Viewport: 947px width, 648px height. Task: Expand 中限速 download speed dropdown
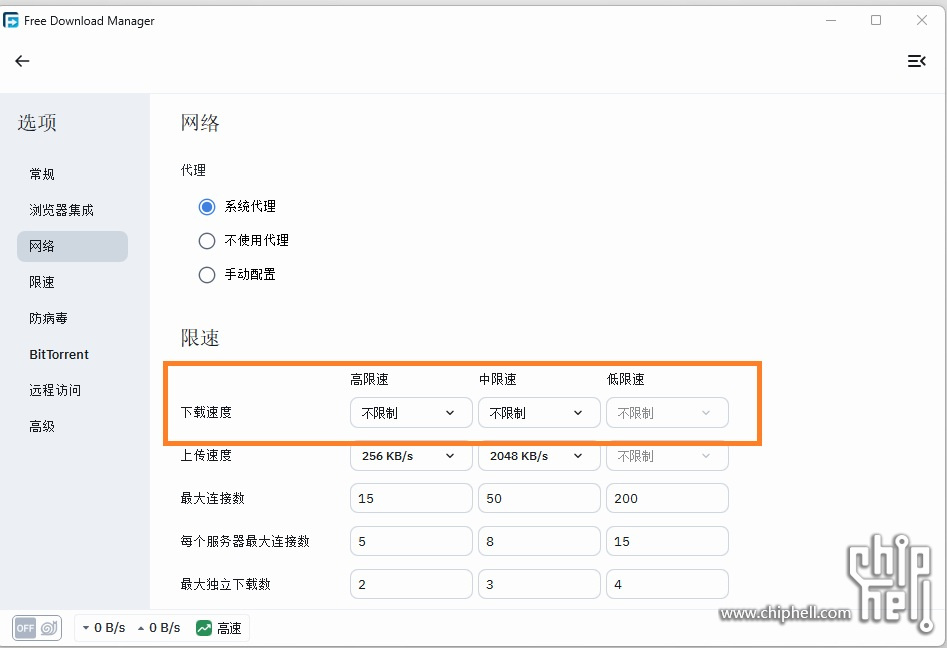539,413
